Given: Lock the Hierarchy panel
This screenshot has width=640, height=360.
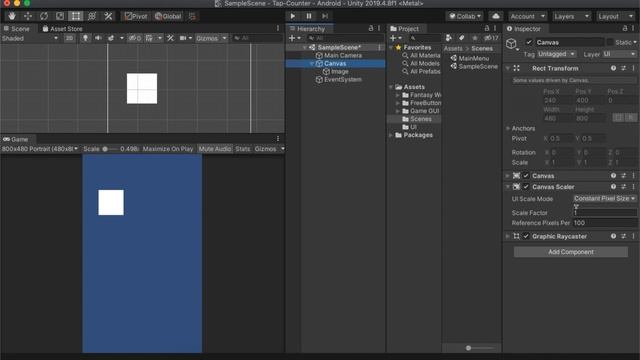Looking at the screenshot, I should (x=371, y=29).
